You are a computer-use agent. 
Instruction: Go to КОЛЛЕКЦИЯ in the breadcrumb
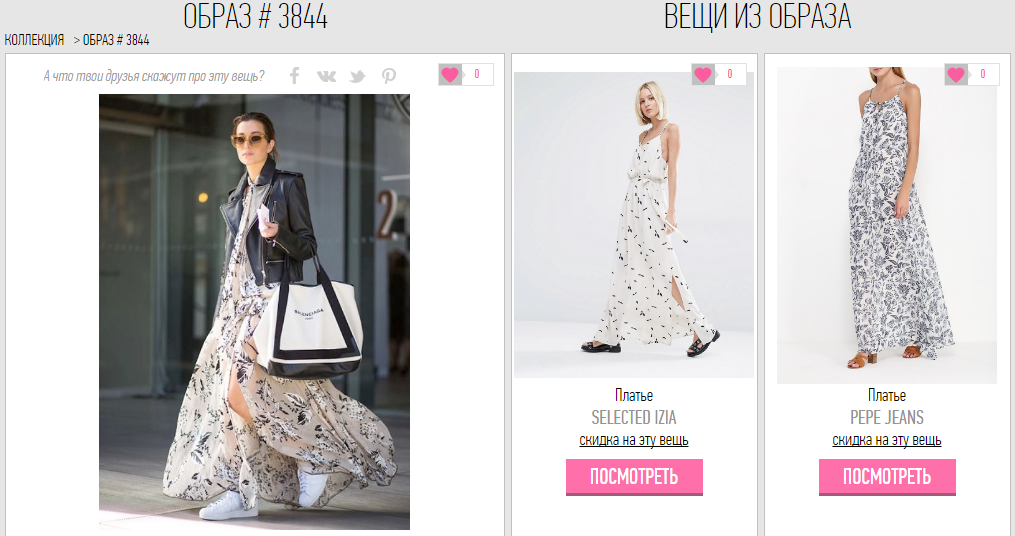coord(34,40)
